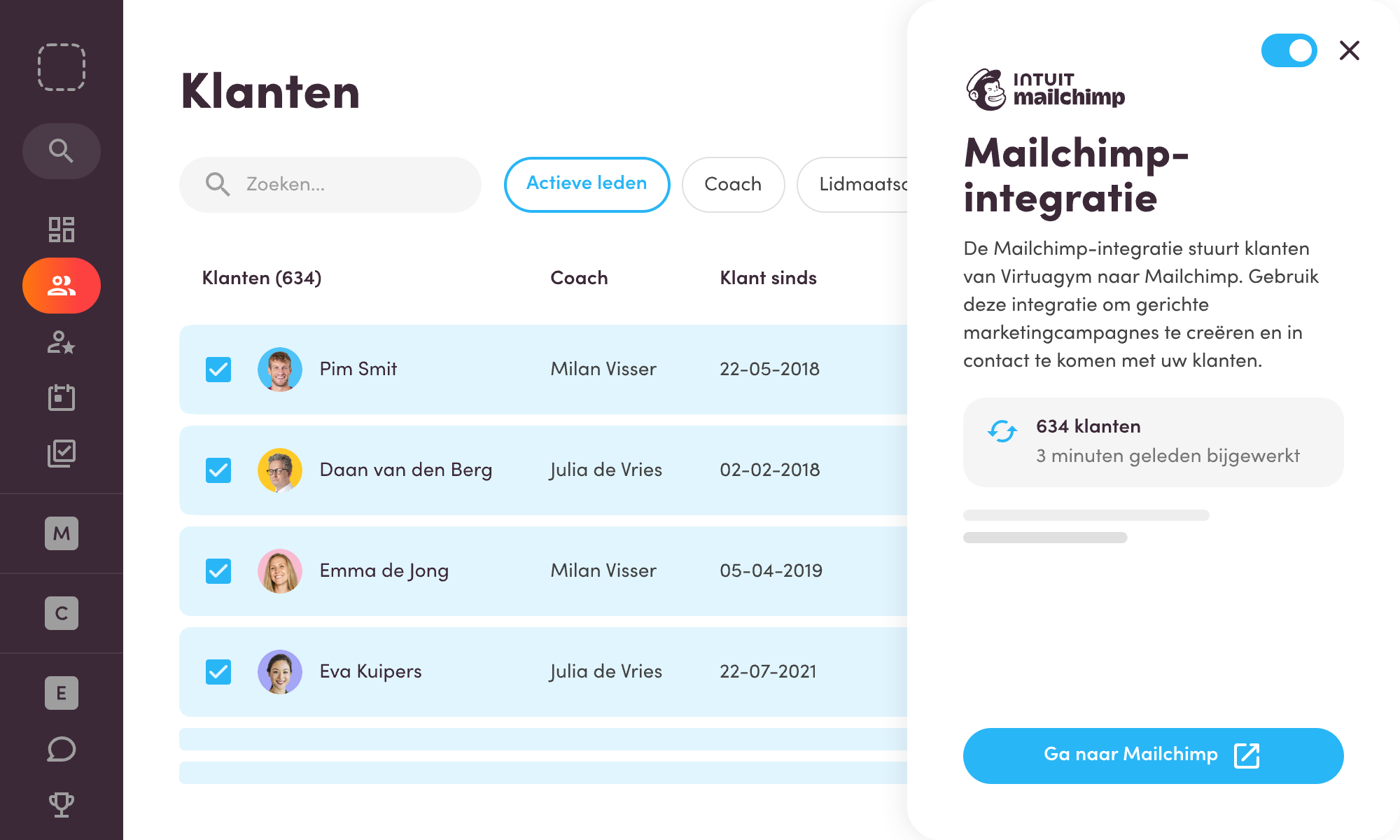The image size is (1400, 840).
Task: Open the Coach filter dropdown
Action: click(x=734, y=184)
